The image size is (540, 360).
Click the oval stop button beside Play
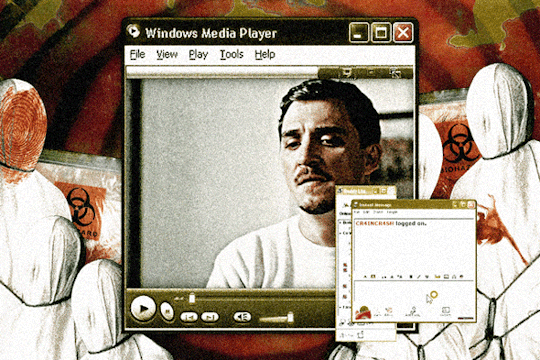click(167, 311)
